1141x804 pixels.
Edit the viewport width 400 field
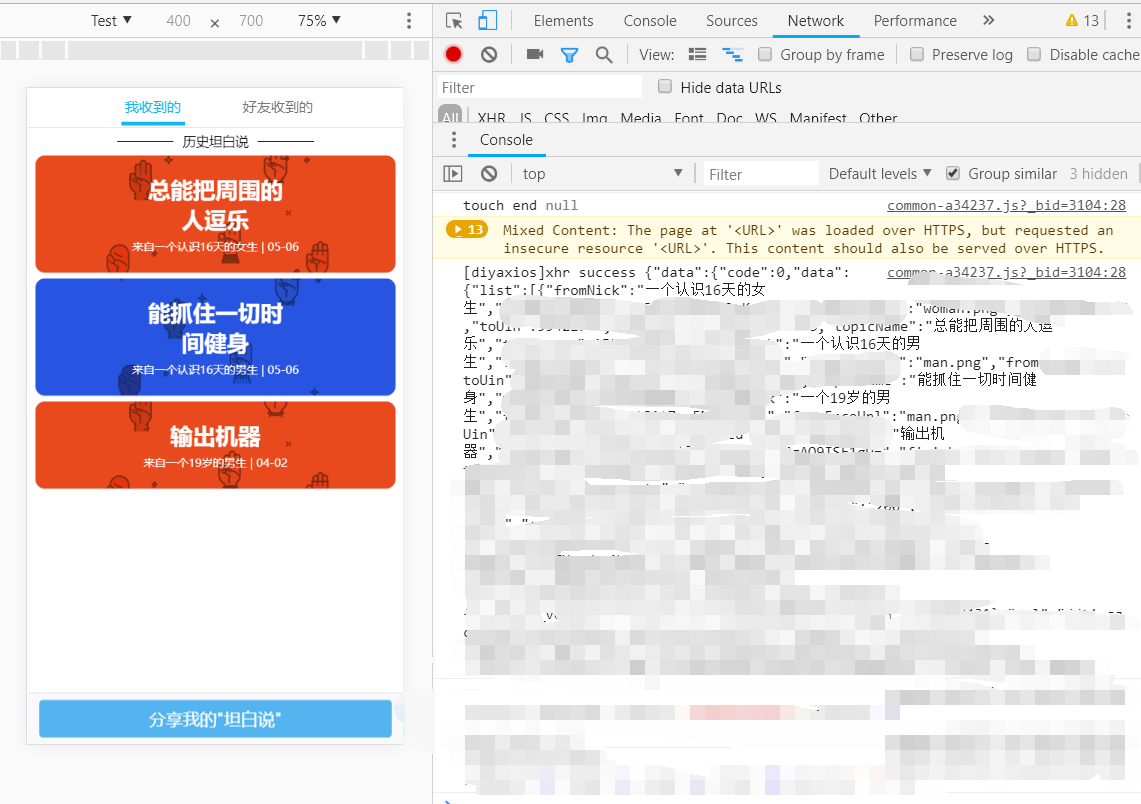pos(178,20)
